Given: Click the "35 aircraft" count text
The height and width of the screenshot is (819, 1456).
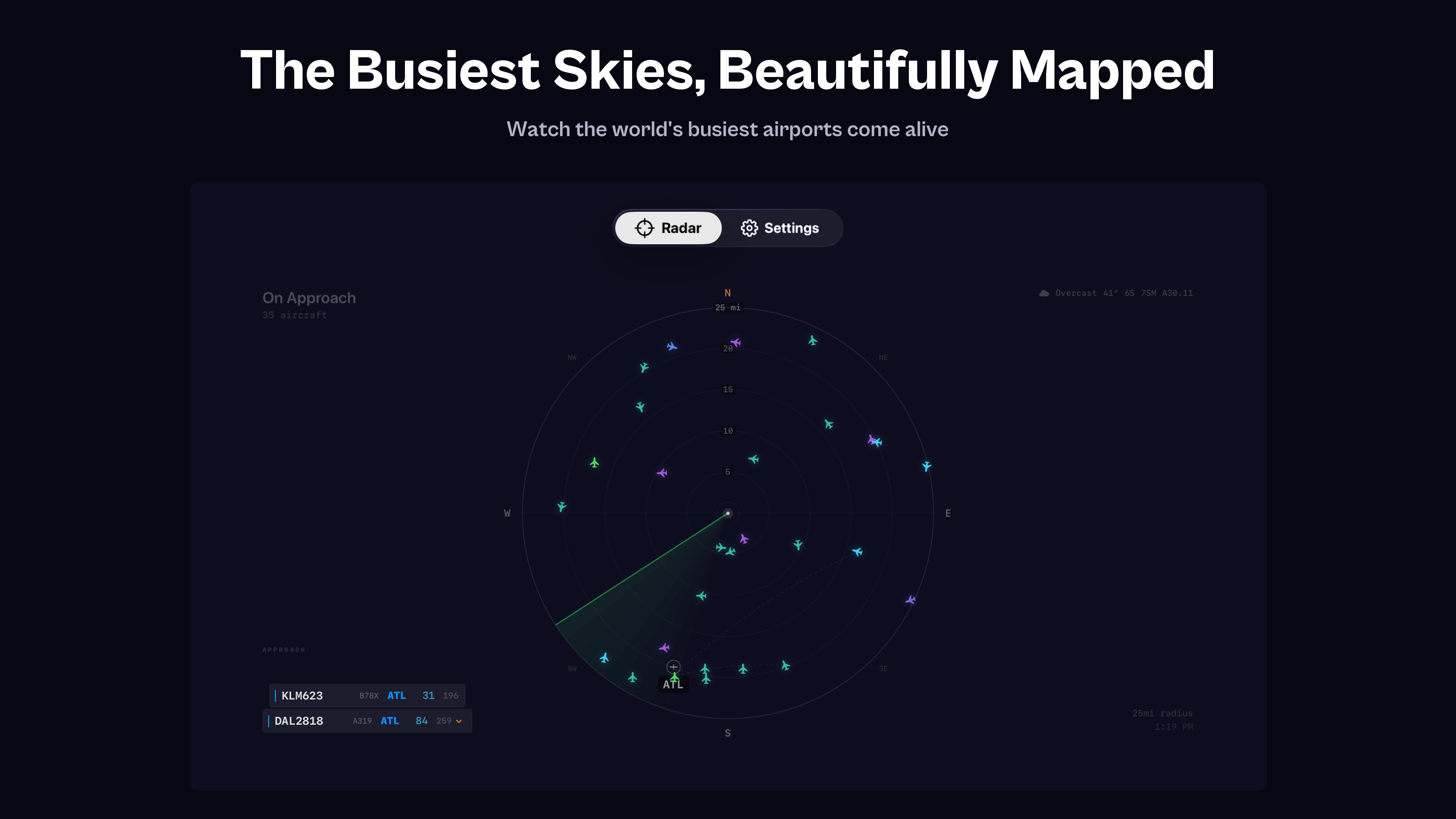Looking at the screenshot, I should point(295,315).
